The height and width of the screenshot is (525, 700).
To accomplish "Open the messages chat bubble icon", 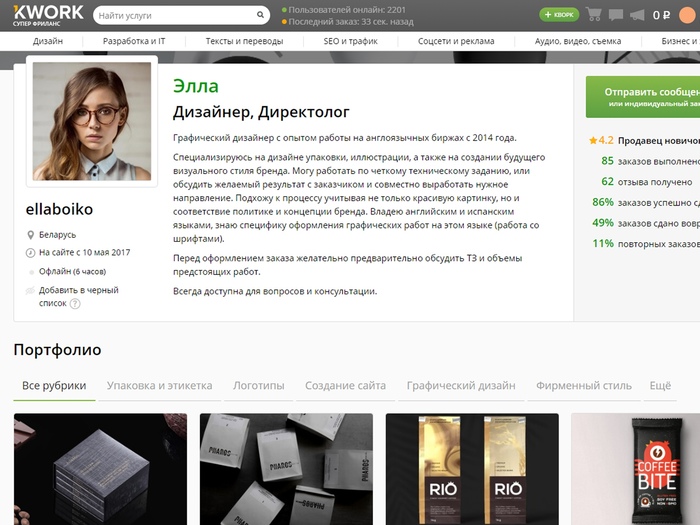I will tap(616, 15).
